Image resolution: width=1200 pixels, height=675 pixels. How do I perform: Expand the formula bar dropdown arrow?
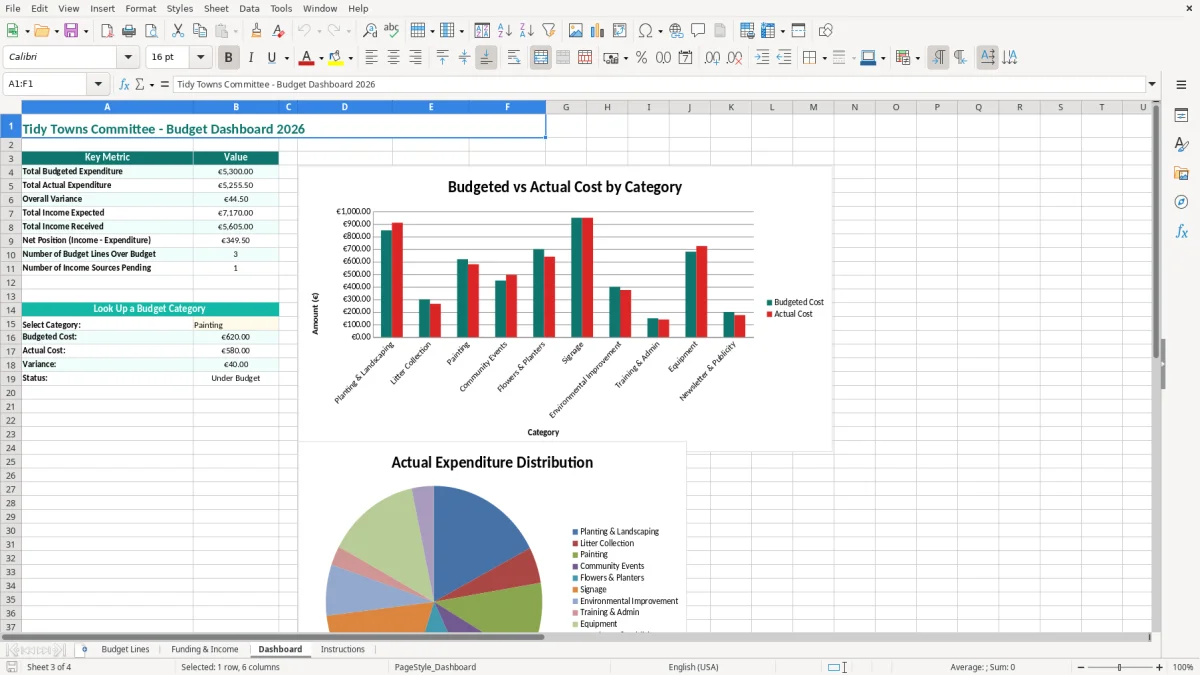pyautogui.click(x=1152, y=85)
